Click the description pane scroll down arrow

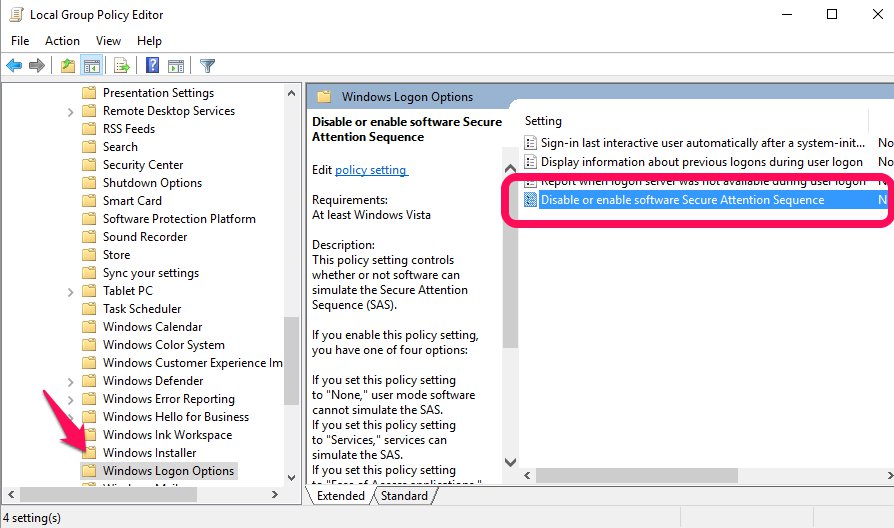click(510, 462)
